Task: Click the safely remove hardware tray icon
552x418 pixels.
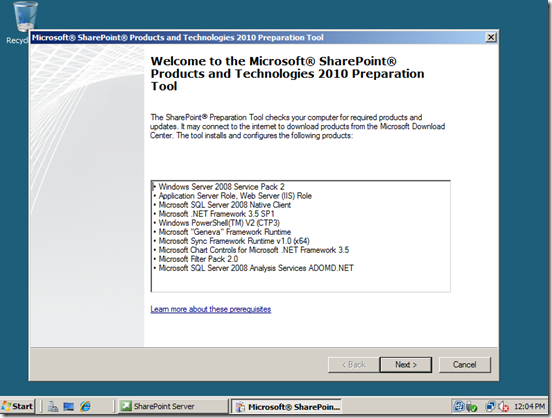Action: click(x=472, y=407)
